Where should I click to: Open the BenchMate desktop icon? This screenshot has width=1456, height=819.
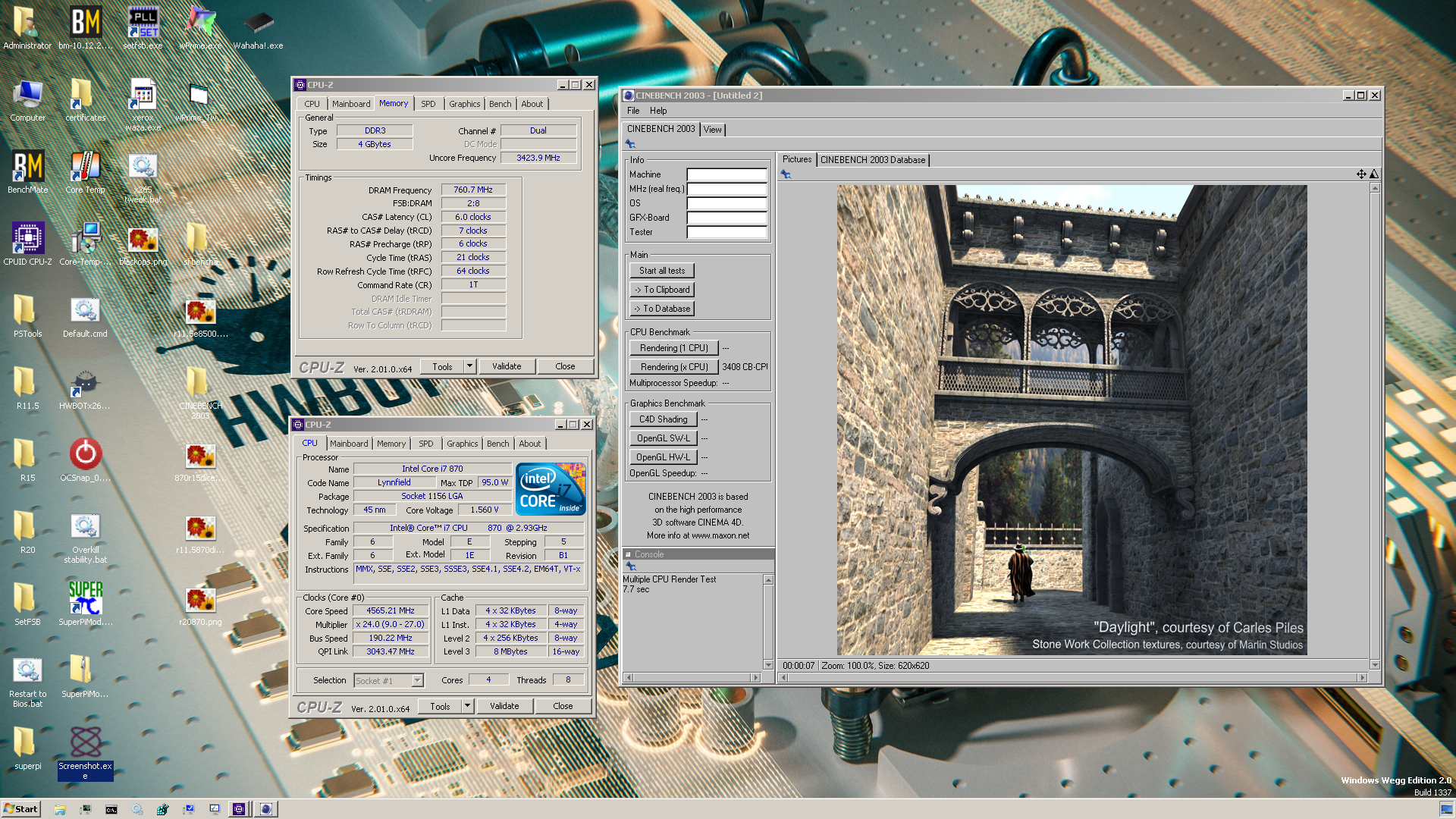tap(28, 171)
